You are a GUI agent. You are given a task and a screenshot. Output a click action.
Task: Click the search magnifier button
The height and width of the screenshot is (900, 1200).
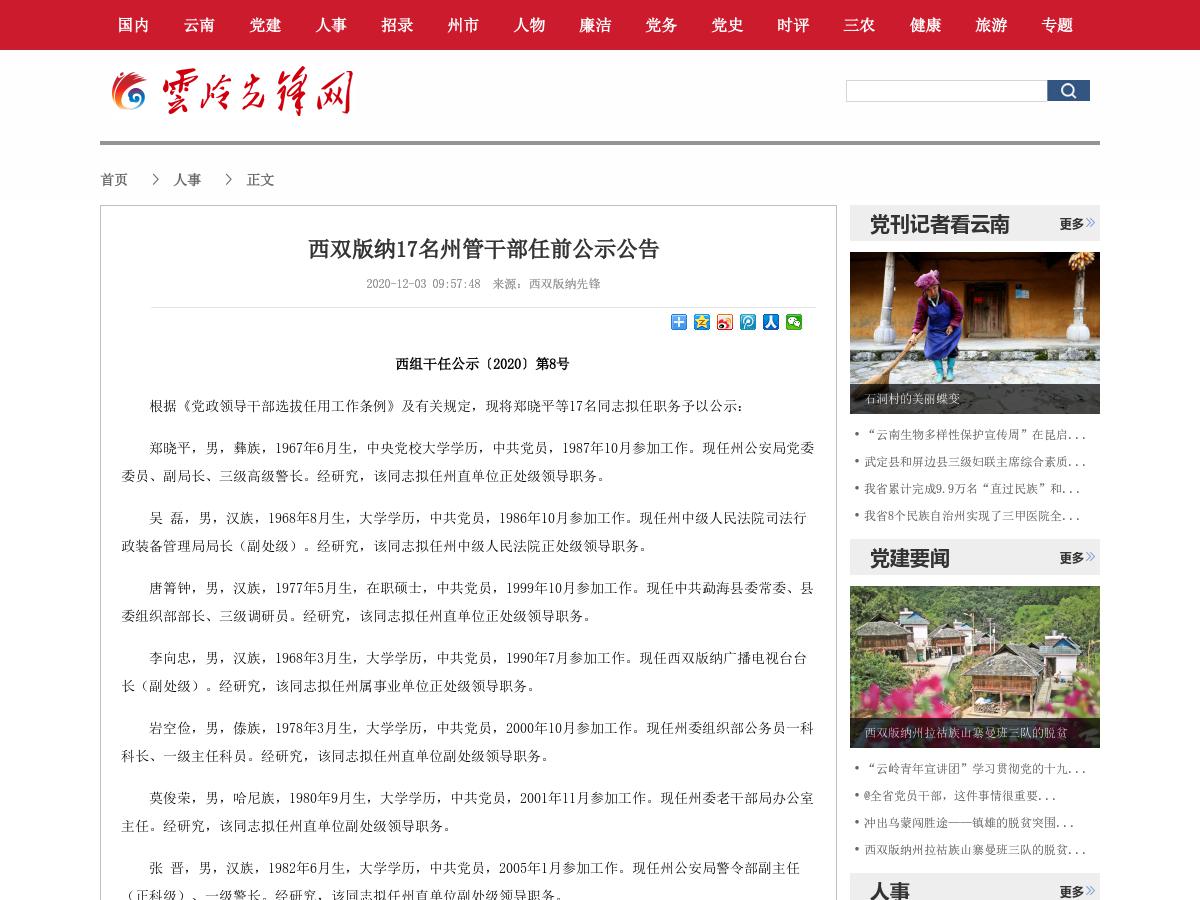[x=1068, y=90]
